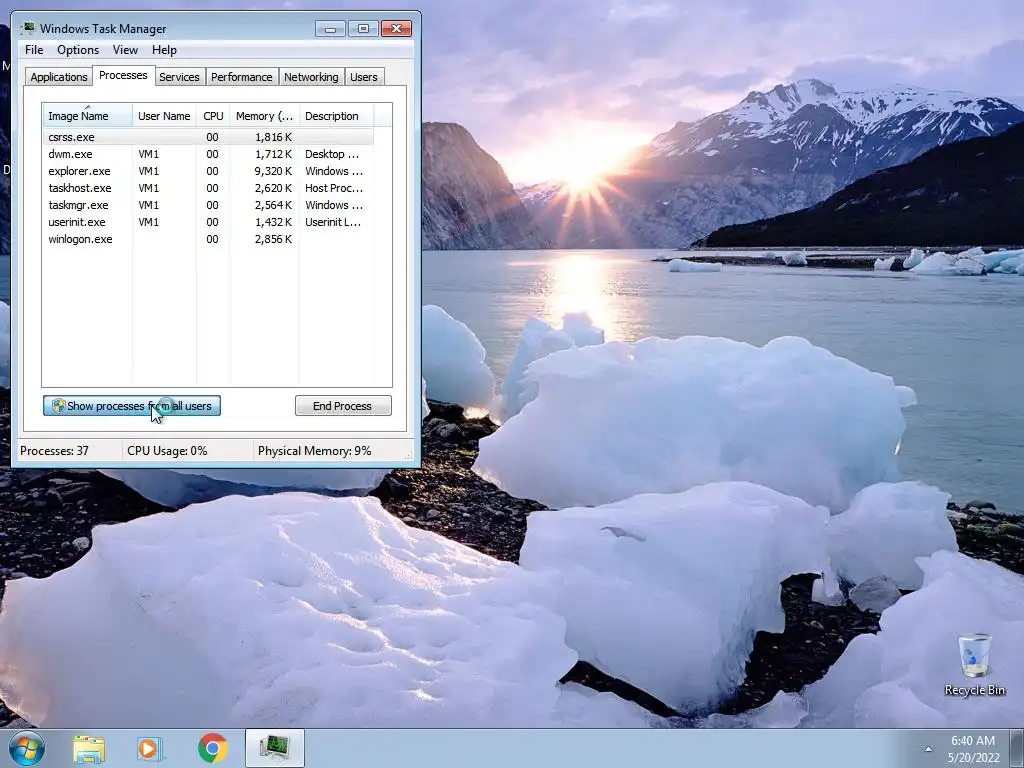1024x768 pixels.
Task: Click the CPU Usage: 0% status entry
Action: point(167,451)
